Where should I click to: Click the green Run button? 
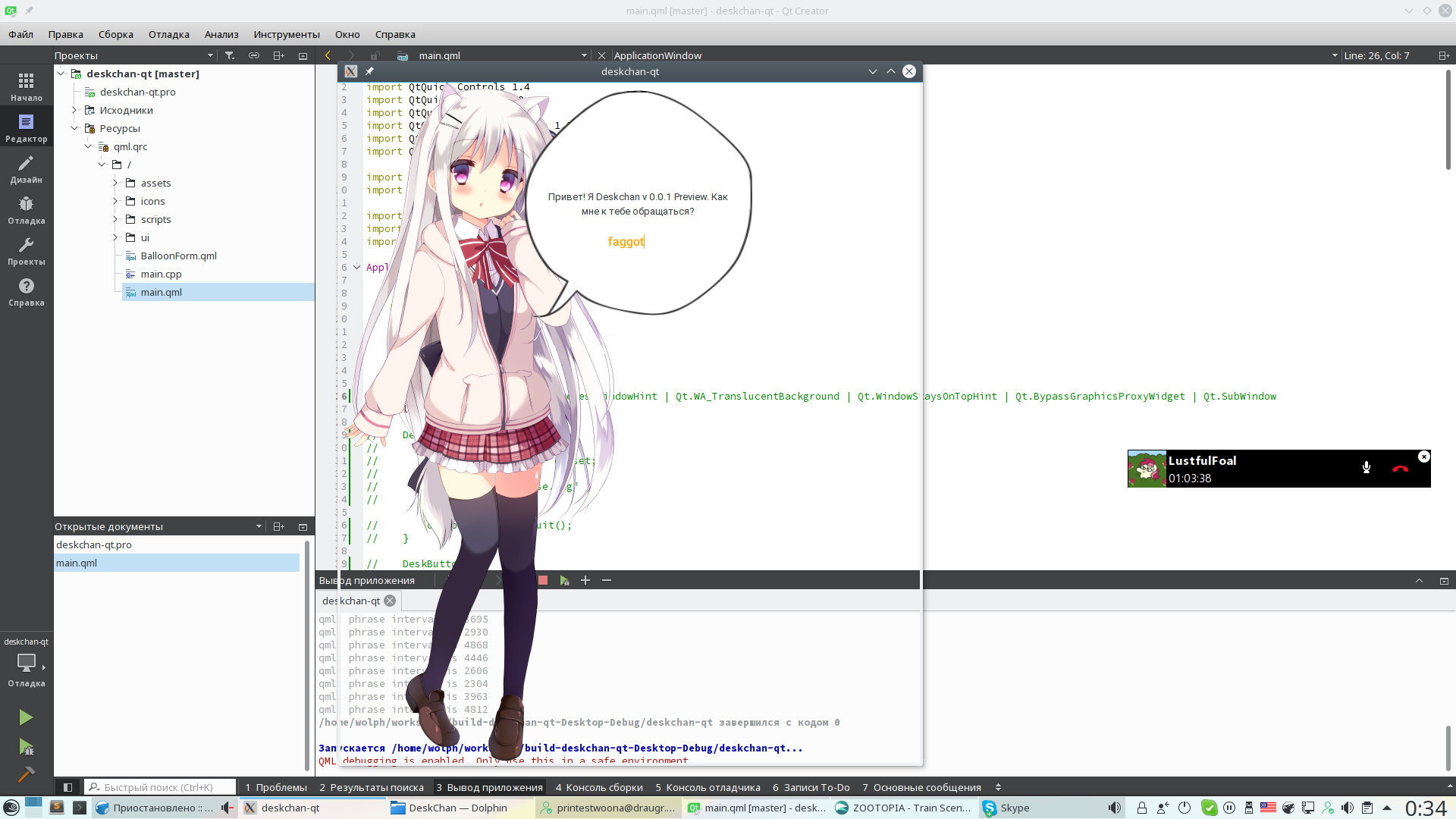tap(26, 717)
